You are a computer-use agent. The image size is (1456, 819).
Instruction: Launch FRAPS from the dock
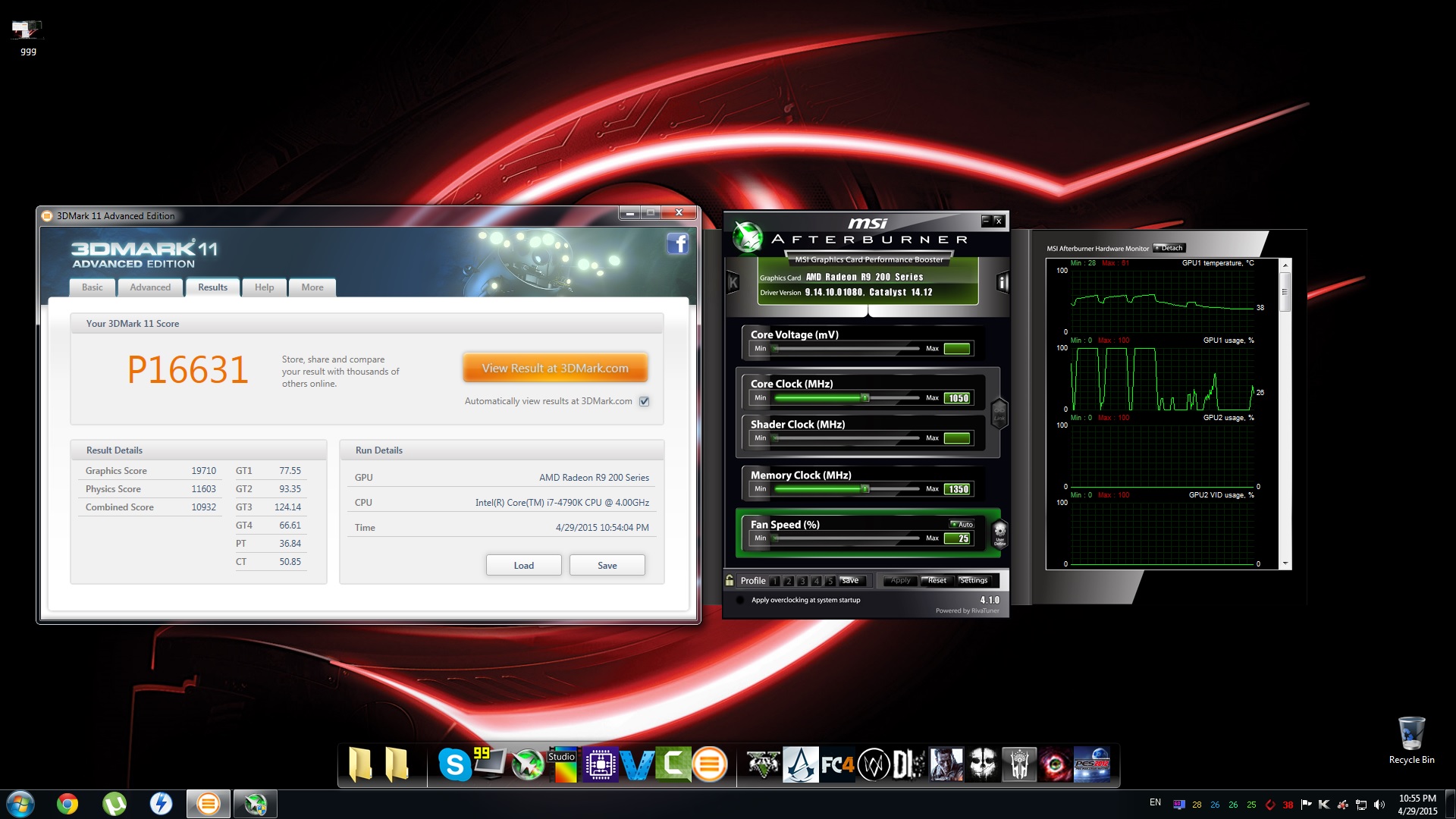tap(488, 763)
